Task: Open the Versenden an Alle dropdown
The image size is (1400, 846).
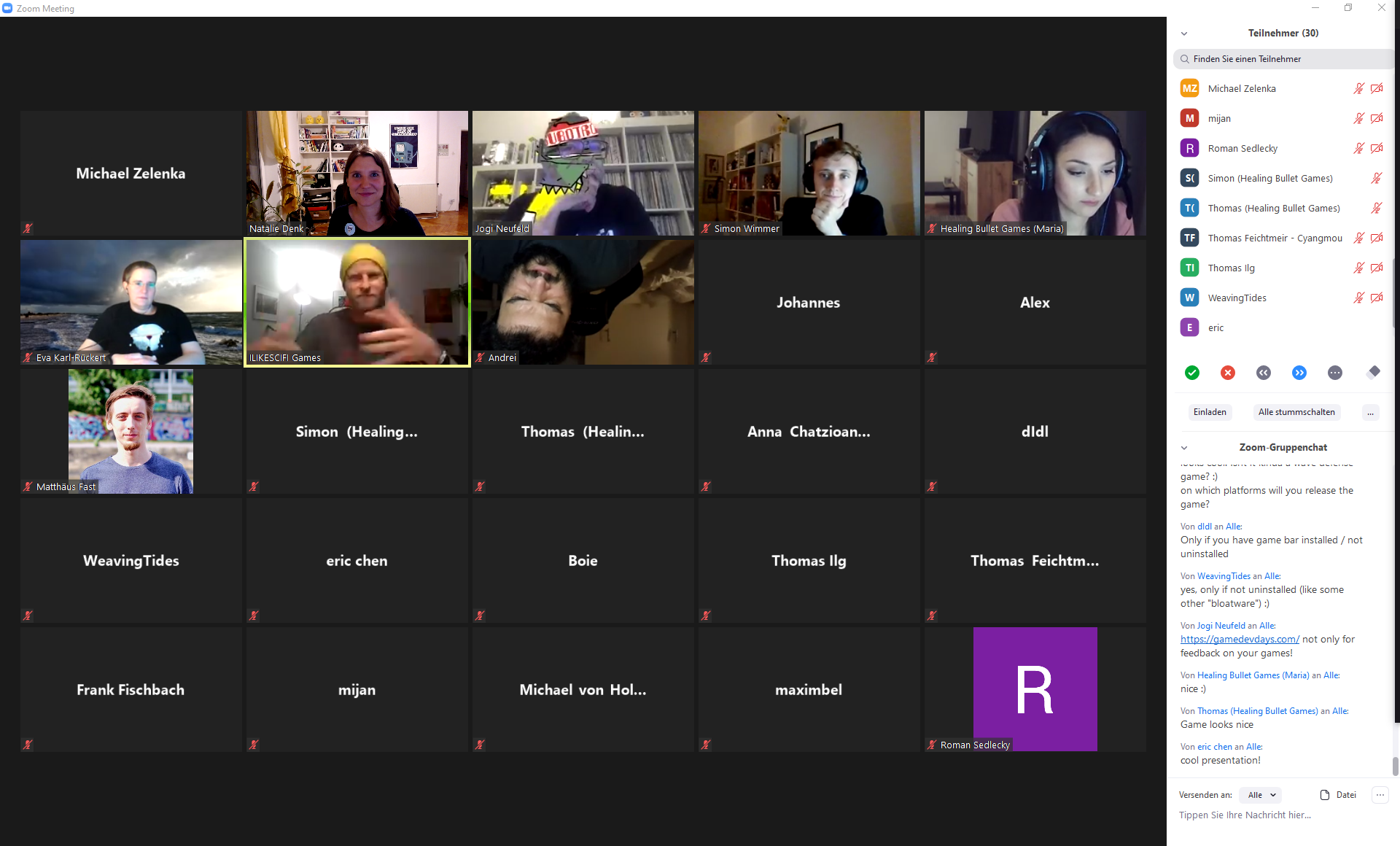Action: [1261, 795]
